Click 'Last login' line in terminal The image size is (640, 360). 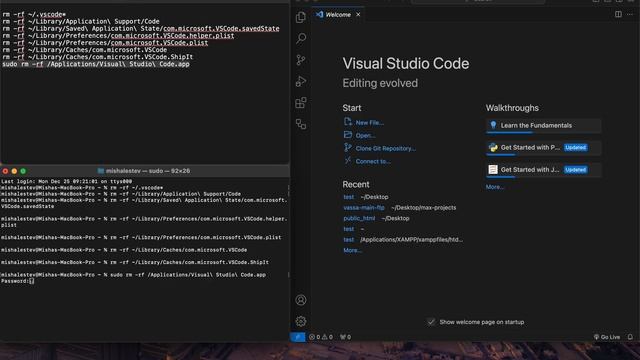[67, 181]
